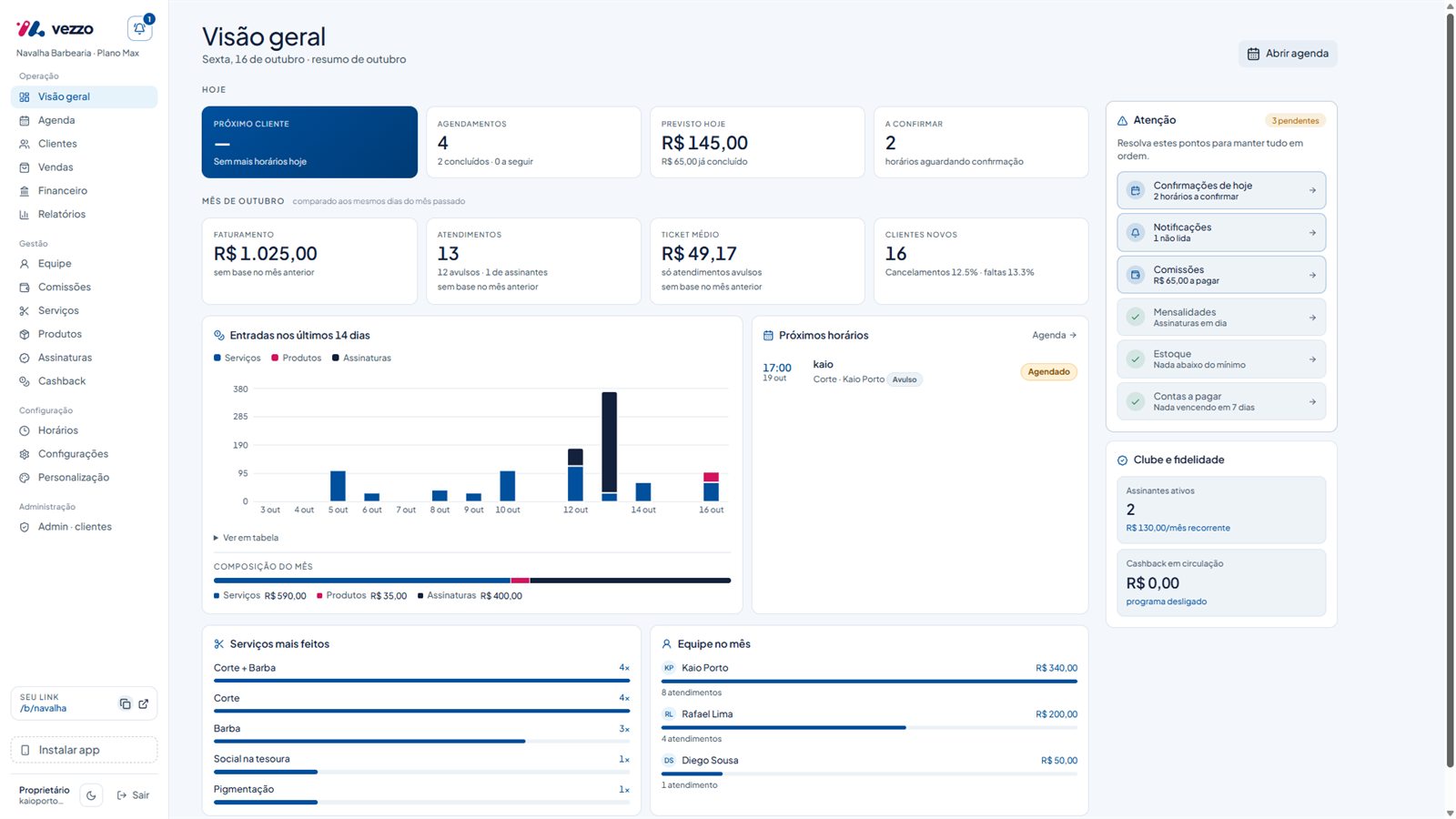
Task: Open the Mensalidades row arrow
Action: (1312, 318)
